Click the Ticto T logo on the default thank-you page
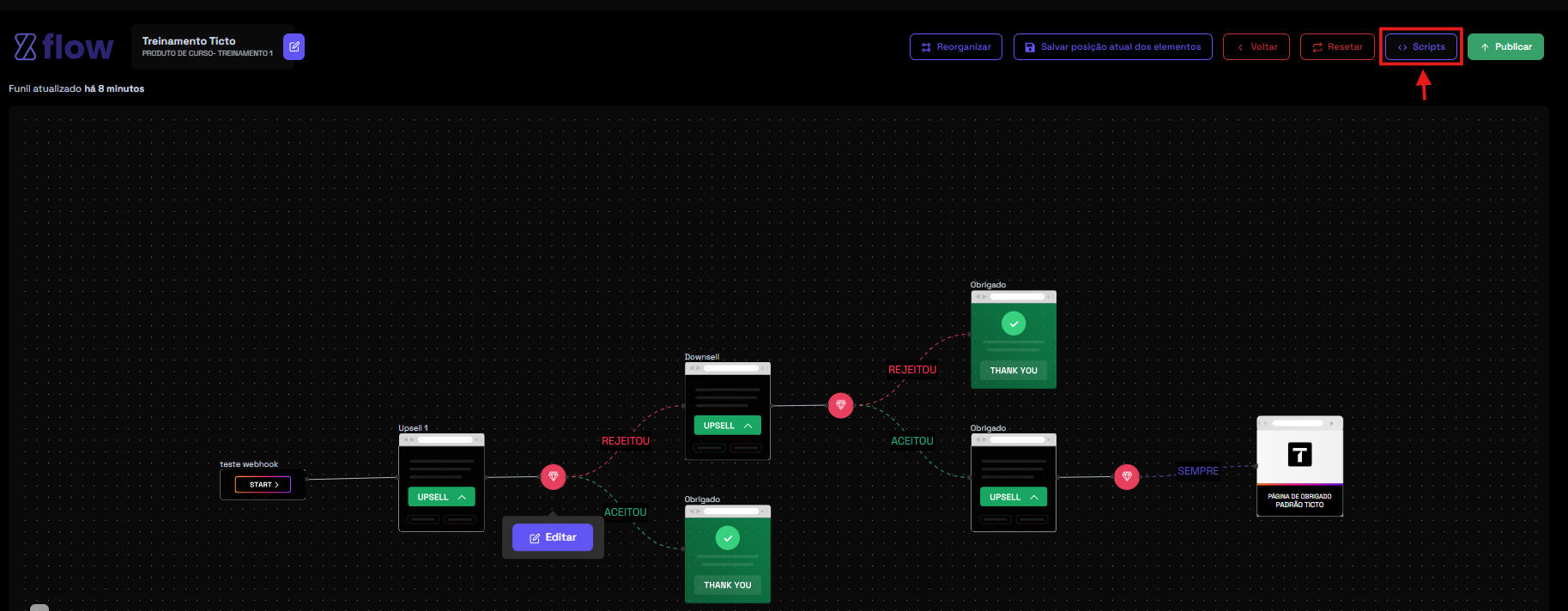This screenshot has width=1568, height=611. pos(1299,454)
